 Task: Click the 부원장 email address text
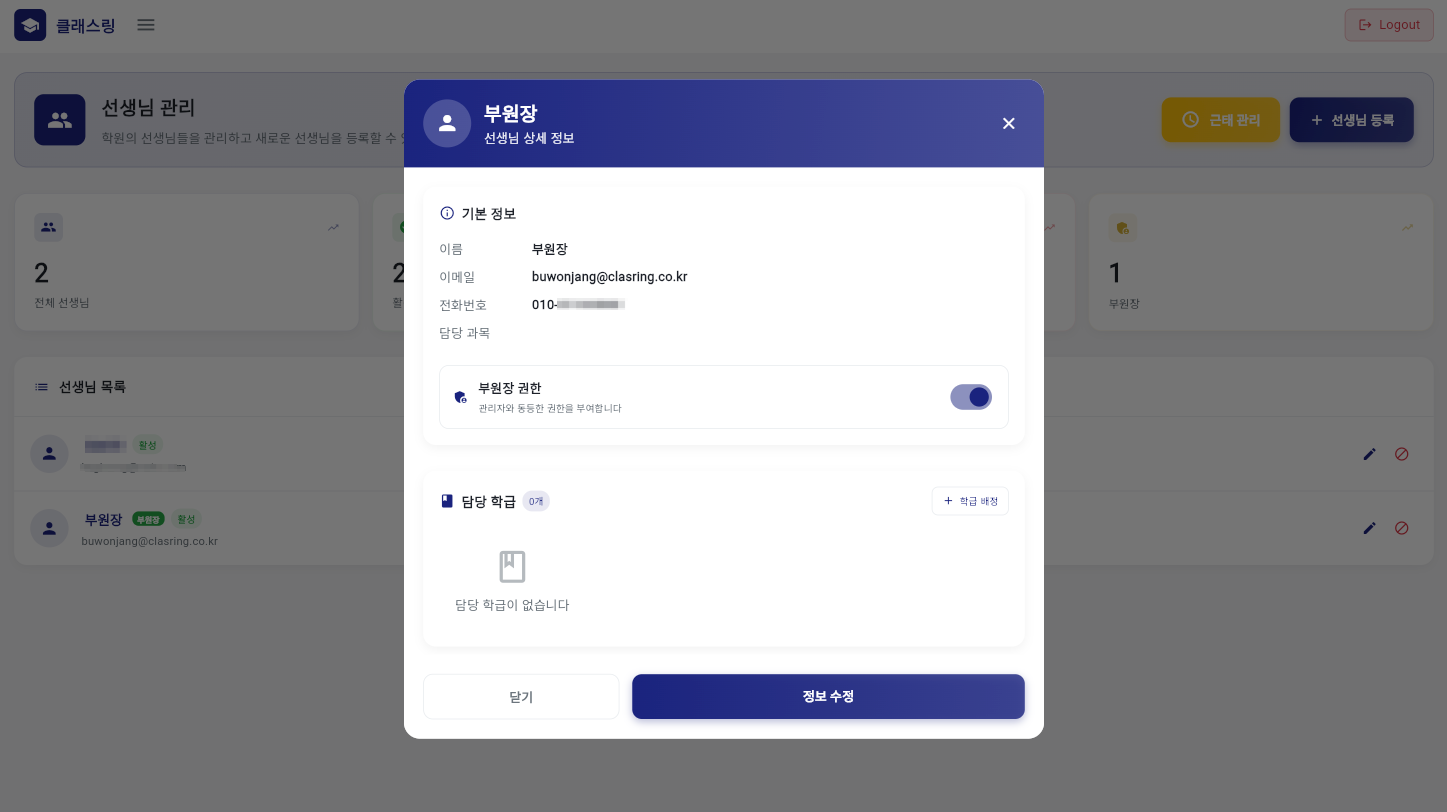click(609, 277)
